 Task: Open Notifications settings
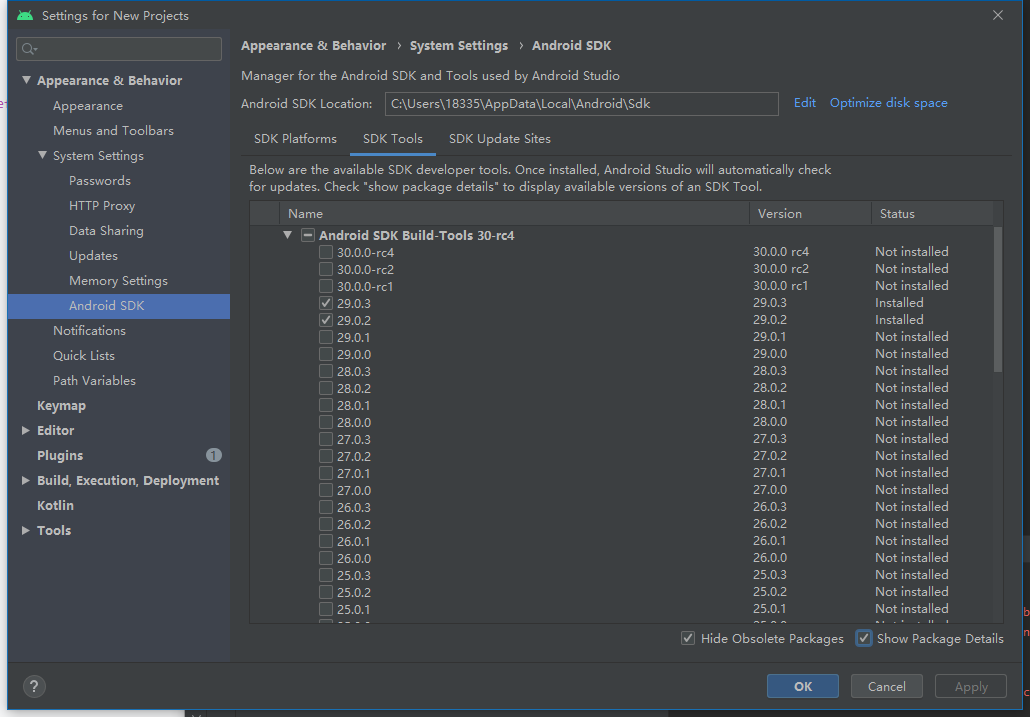[89, 330]
